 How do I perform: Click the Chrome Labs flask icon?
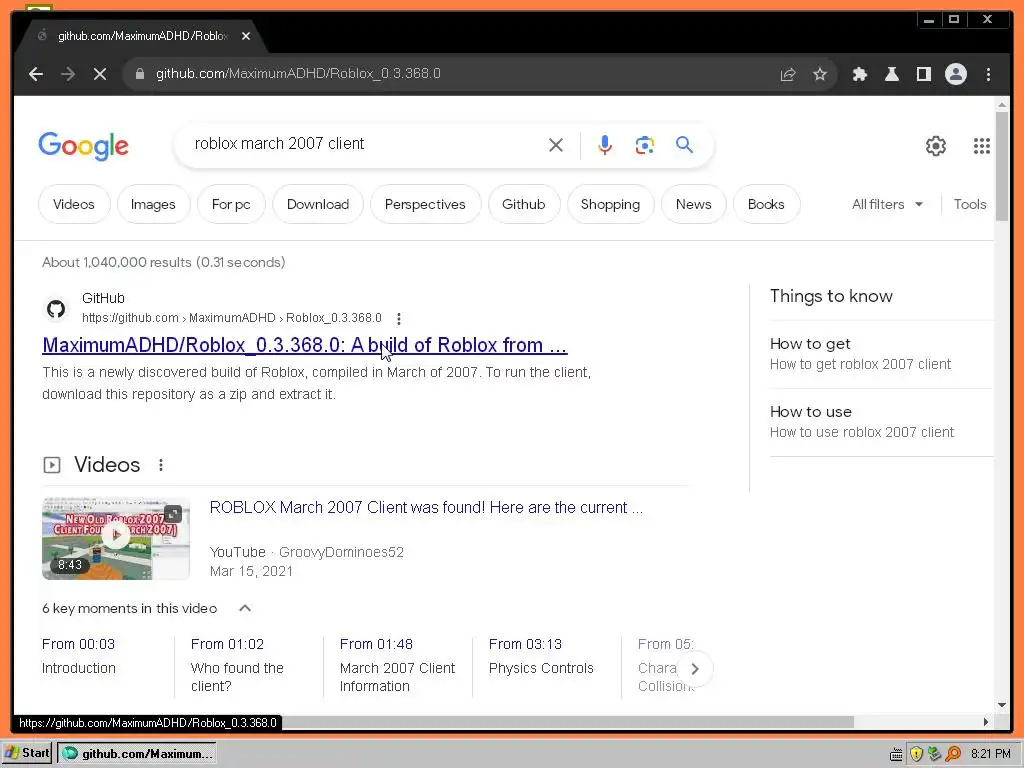click(891, 74)
